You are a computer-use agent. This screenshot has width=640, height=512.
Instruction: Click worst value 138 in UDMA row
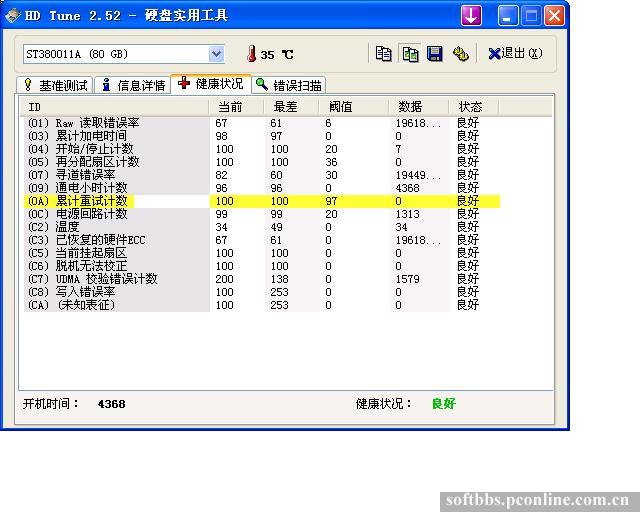pos(279,279)
